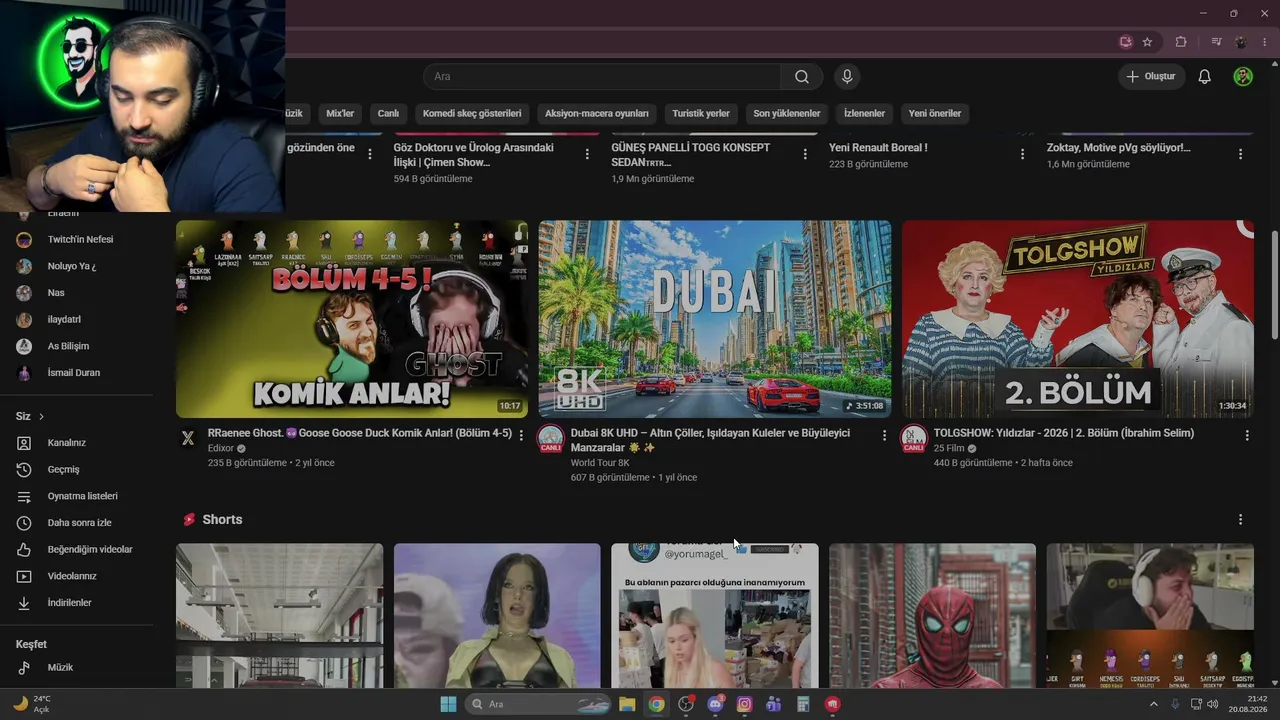
Task: Open Daha sonra izle list
Action: coord(77,523)
